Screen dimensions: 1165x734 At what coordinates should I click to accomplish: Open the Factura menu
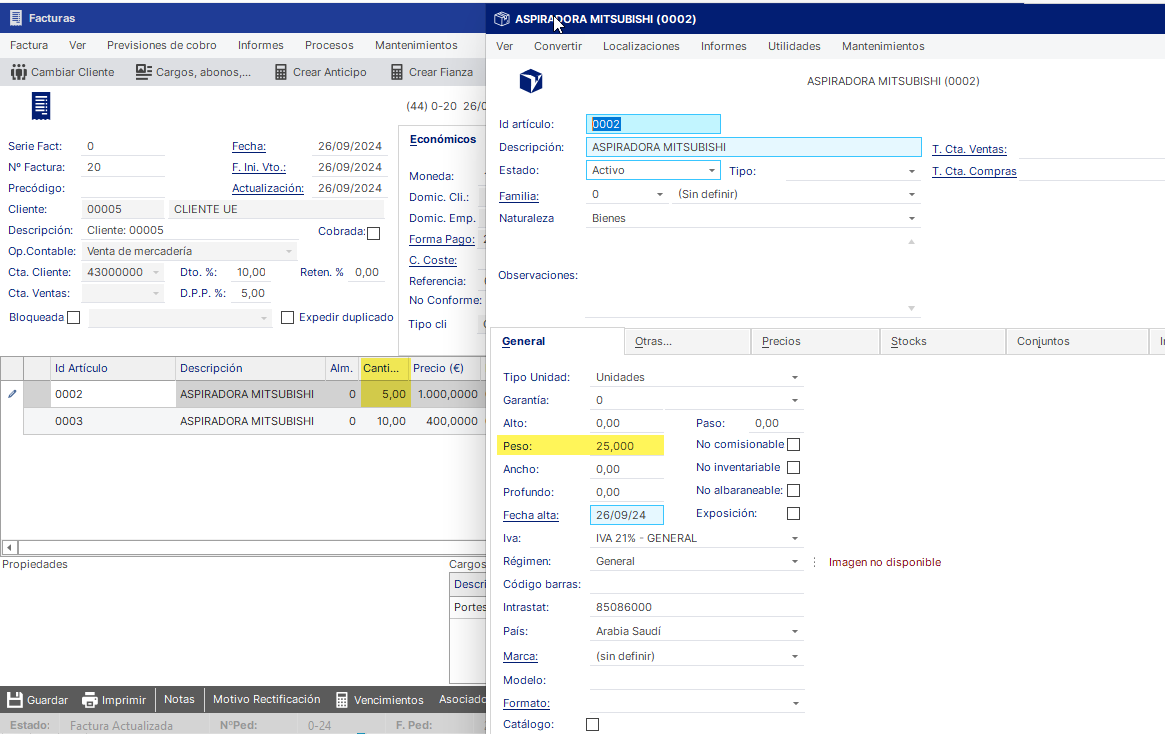[x=29, y=45]
